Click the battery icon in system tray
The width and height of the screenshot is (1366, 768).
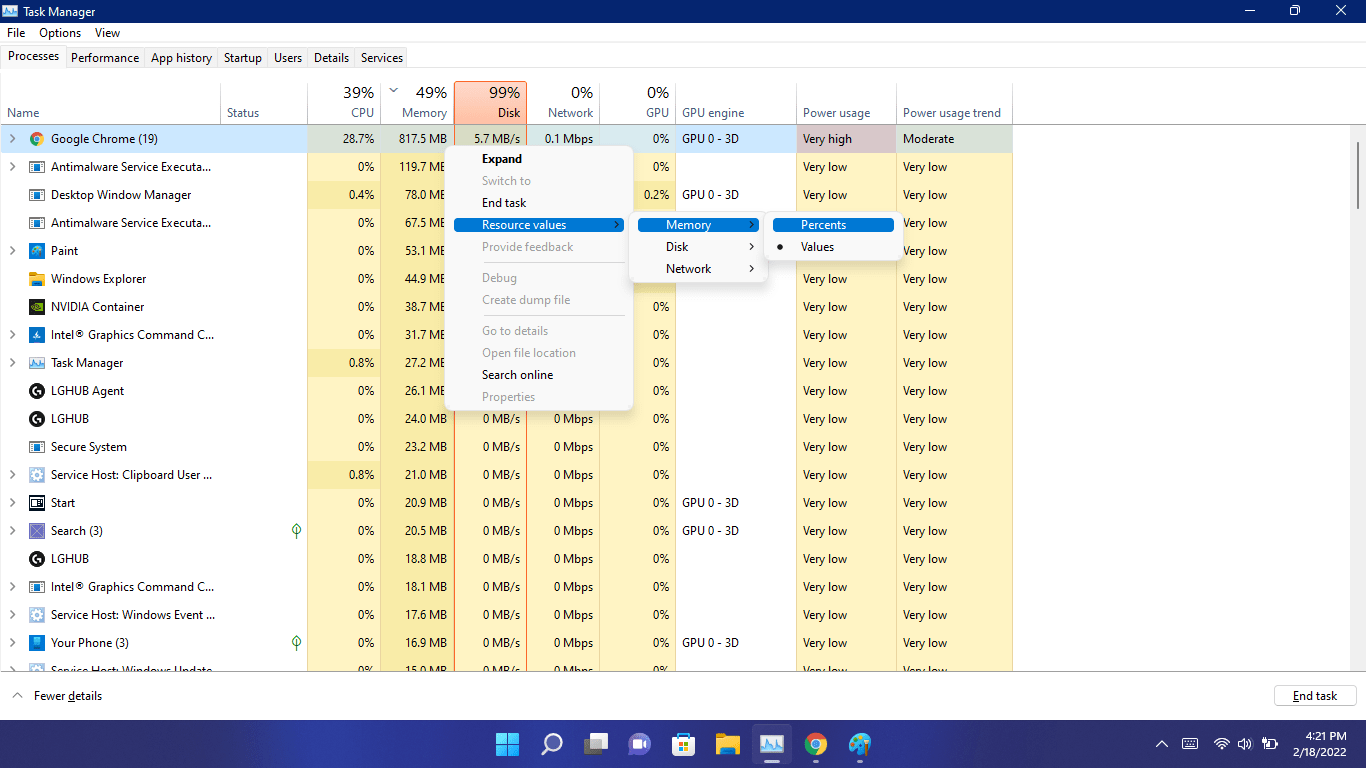(x=1270, y=744)
